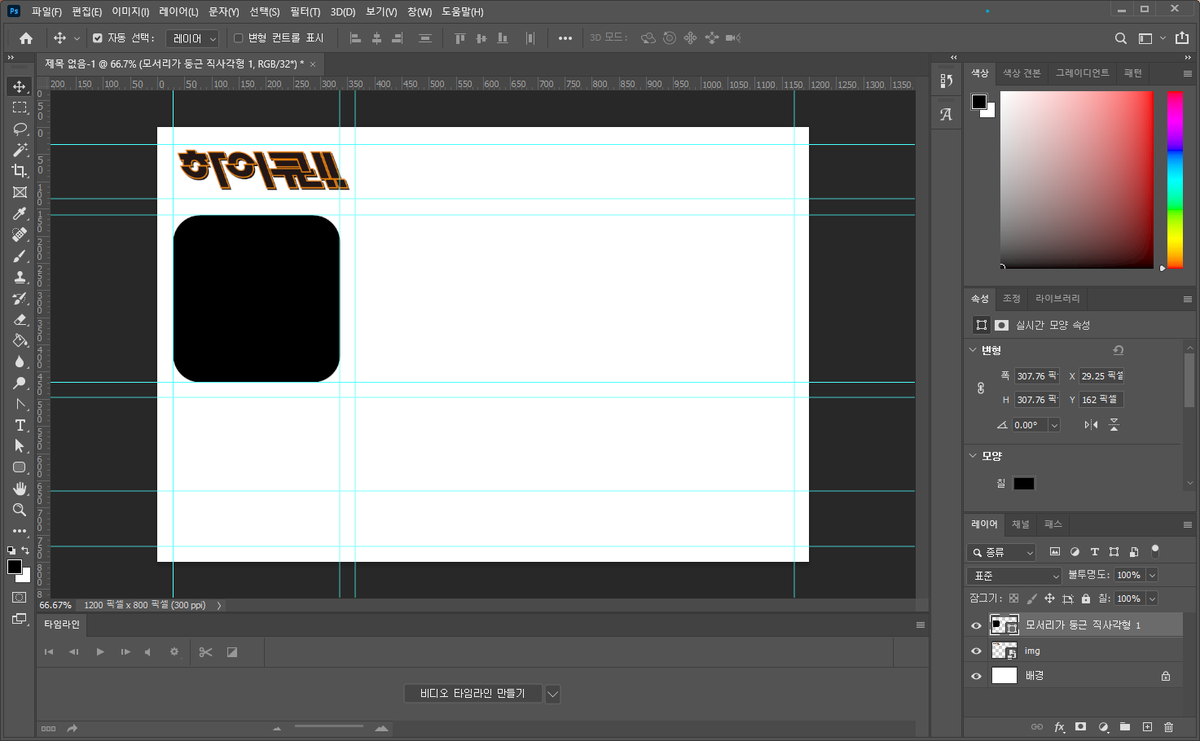The height and width of the screenshot is (741, 1200).
Task: Select the Zoom tool
Action: click(19, 510)
